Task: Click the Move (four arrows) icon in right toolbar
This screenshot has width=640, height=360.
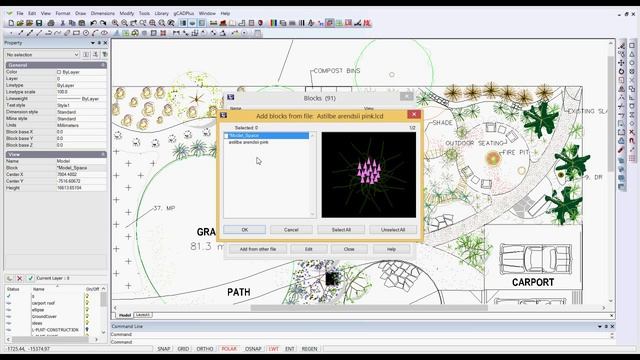Action: 621,62
